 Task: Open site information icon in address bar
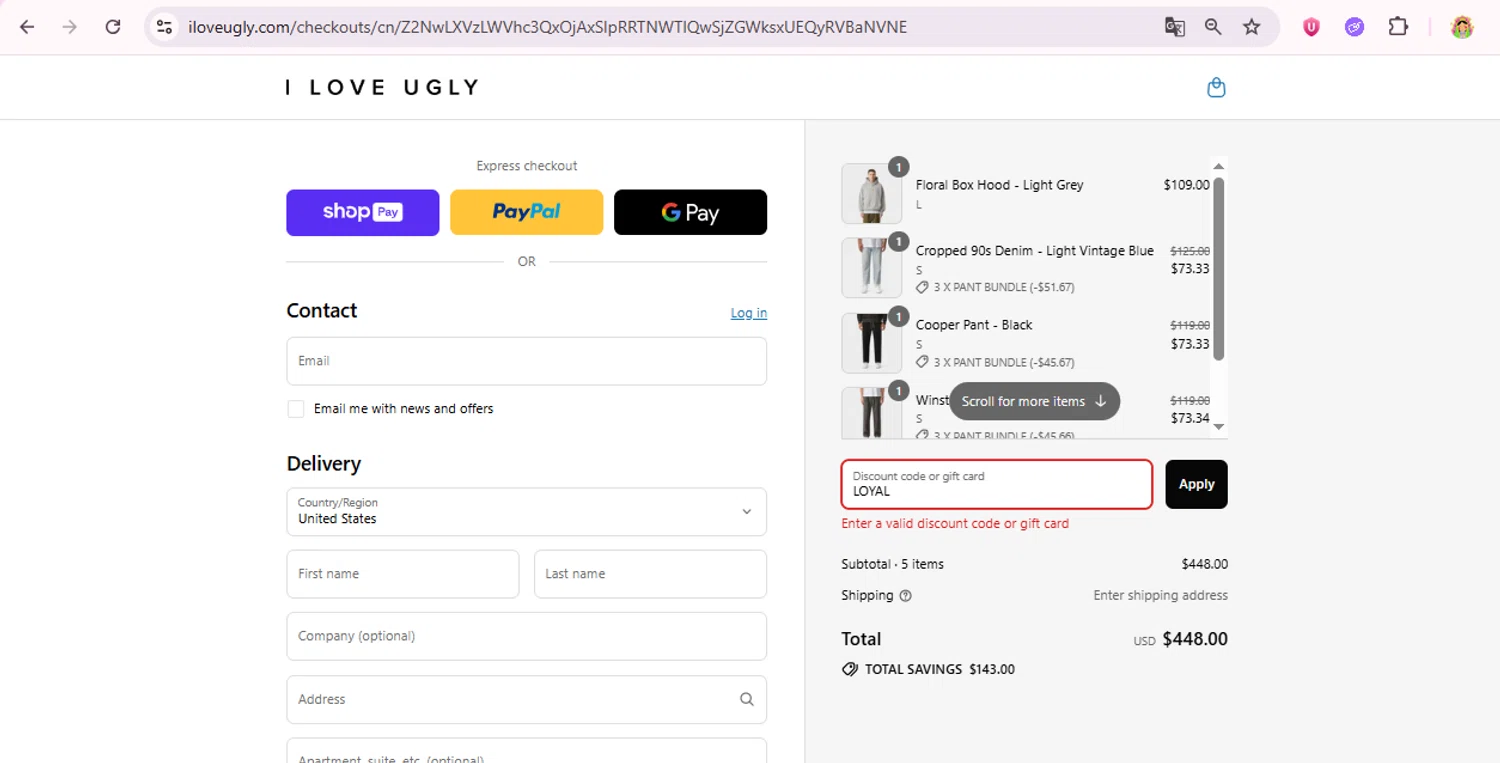click(x=165, y=27)
